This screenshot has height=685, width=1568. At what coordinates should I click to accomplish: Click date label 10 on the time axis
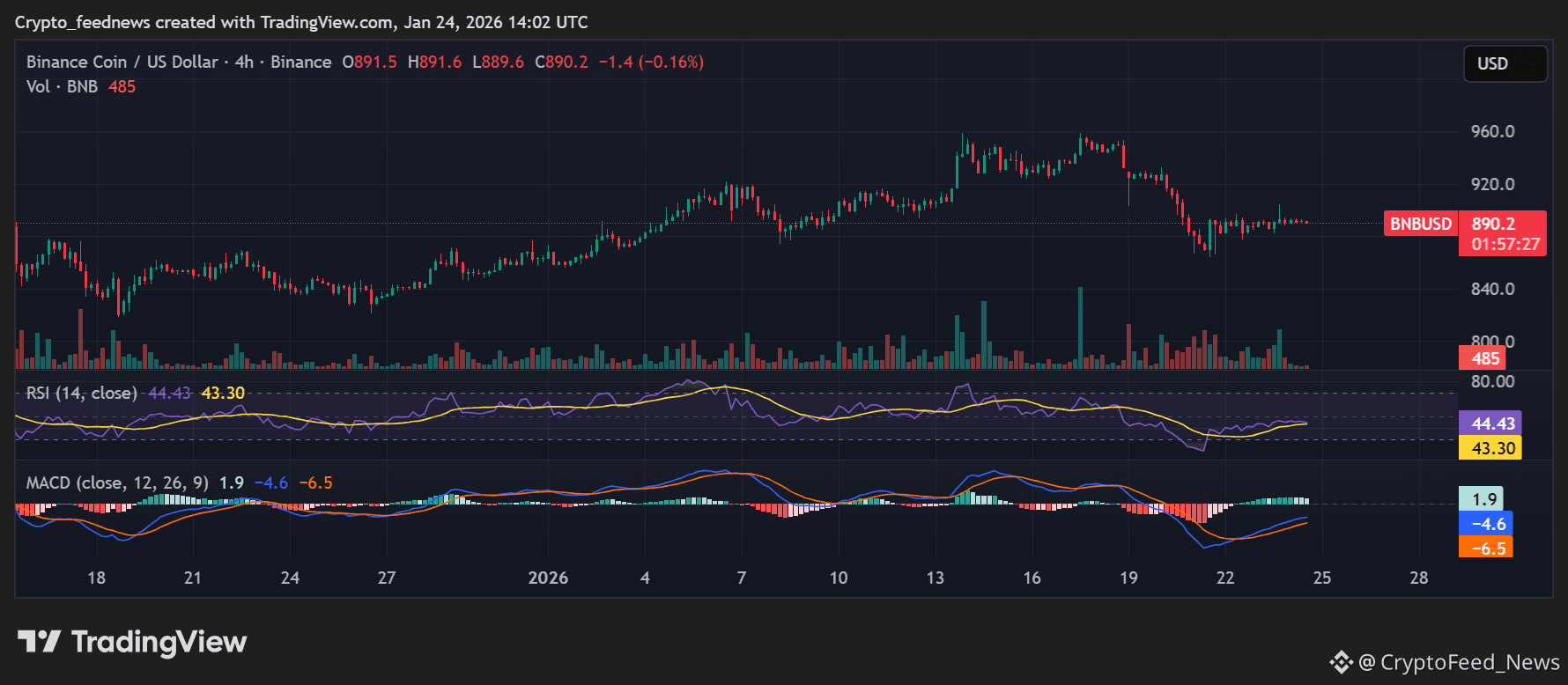pyautogui.click(x=839, y=578)
